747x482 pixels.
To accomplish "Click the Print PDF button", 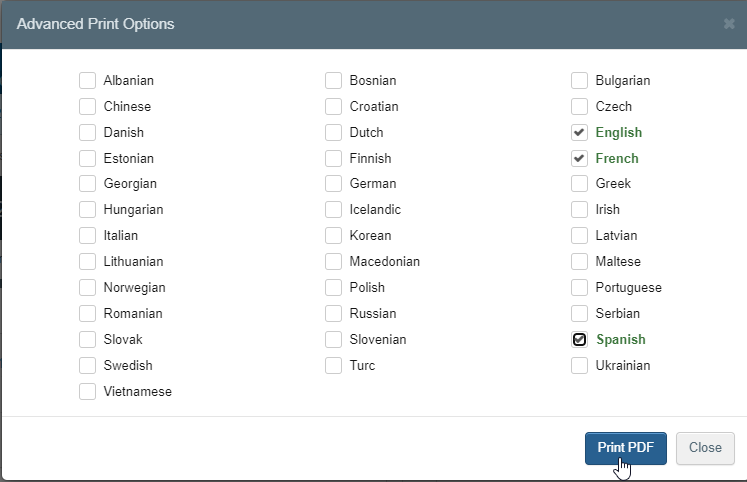I will tap(626, 448).
